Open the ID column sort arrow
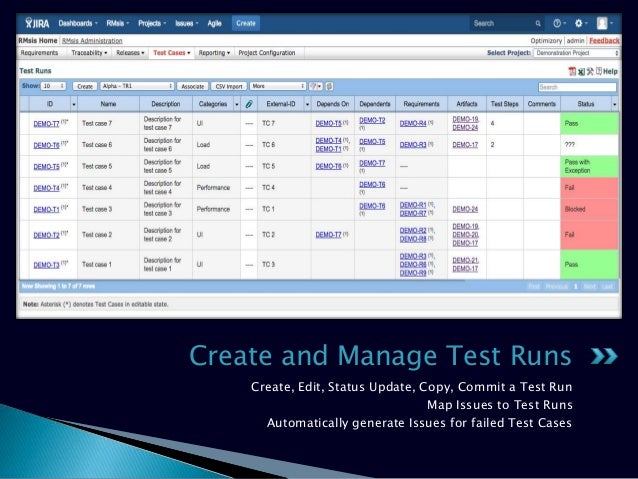Screen dimensions: 638x479 click(74, 105)
